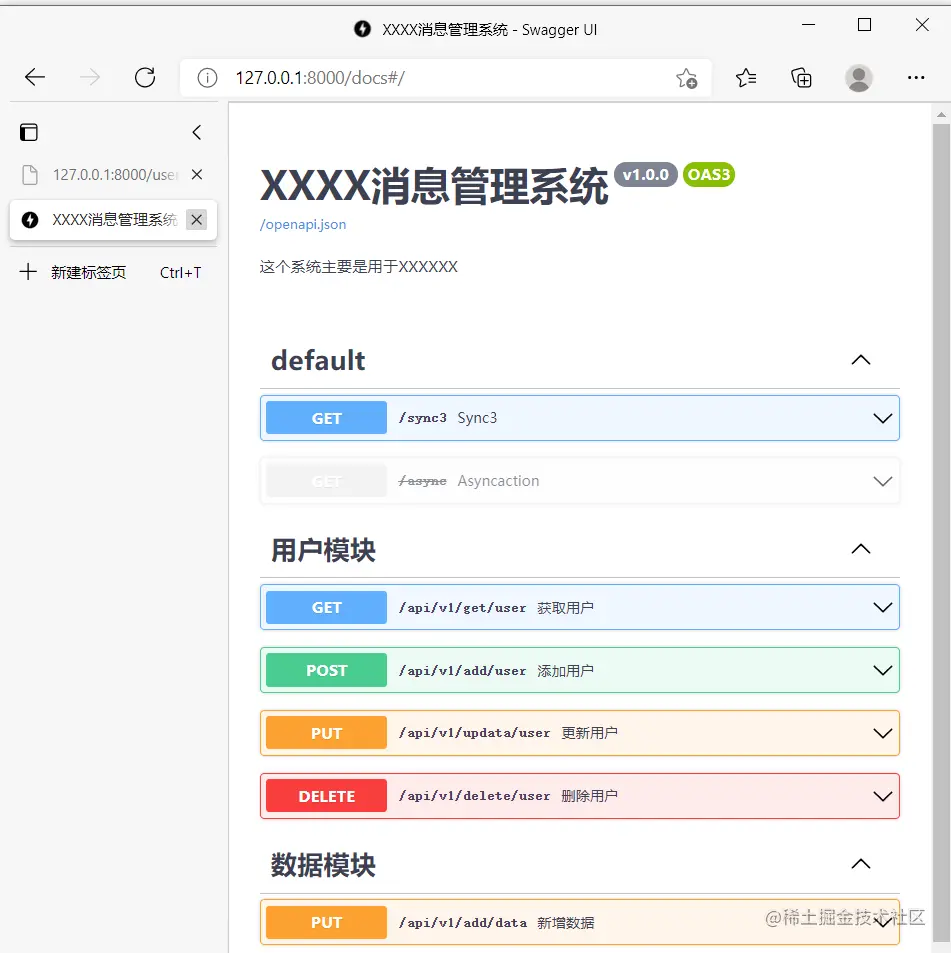951x953 pixels.
Task: Minimize the browser window
Action: point(808,25)
